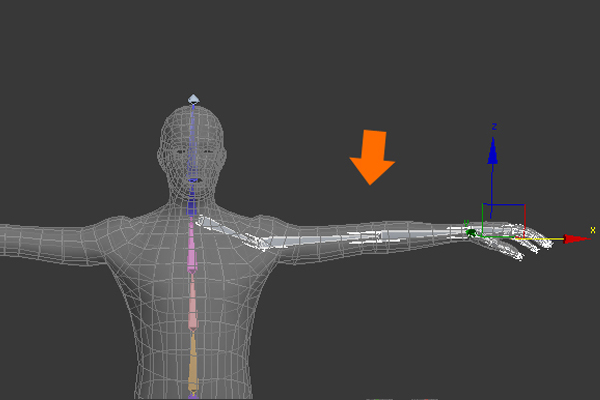Viewport: 600px width, 400px height.
Task: Select the salmon-pink middle spine bone
Action: point(192,300)
